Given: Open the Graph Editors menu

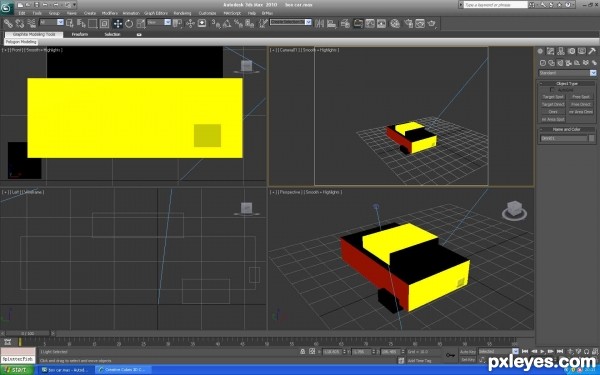Looking at the screenshot, I should point(156,13).
